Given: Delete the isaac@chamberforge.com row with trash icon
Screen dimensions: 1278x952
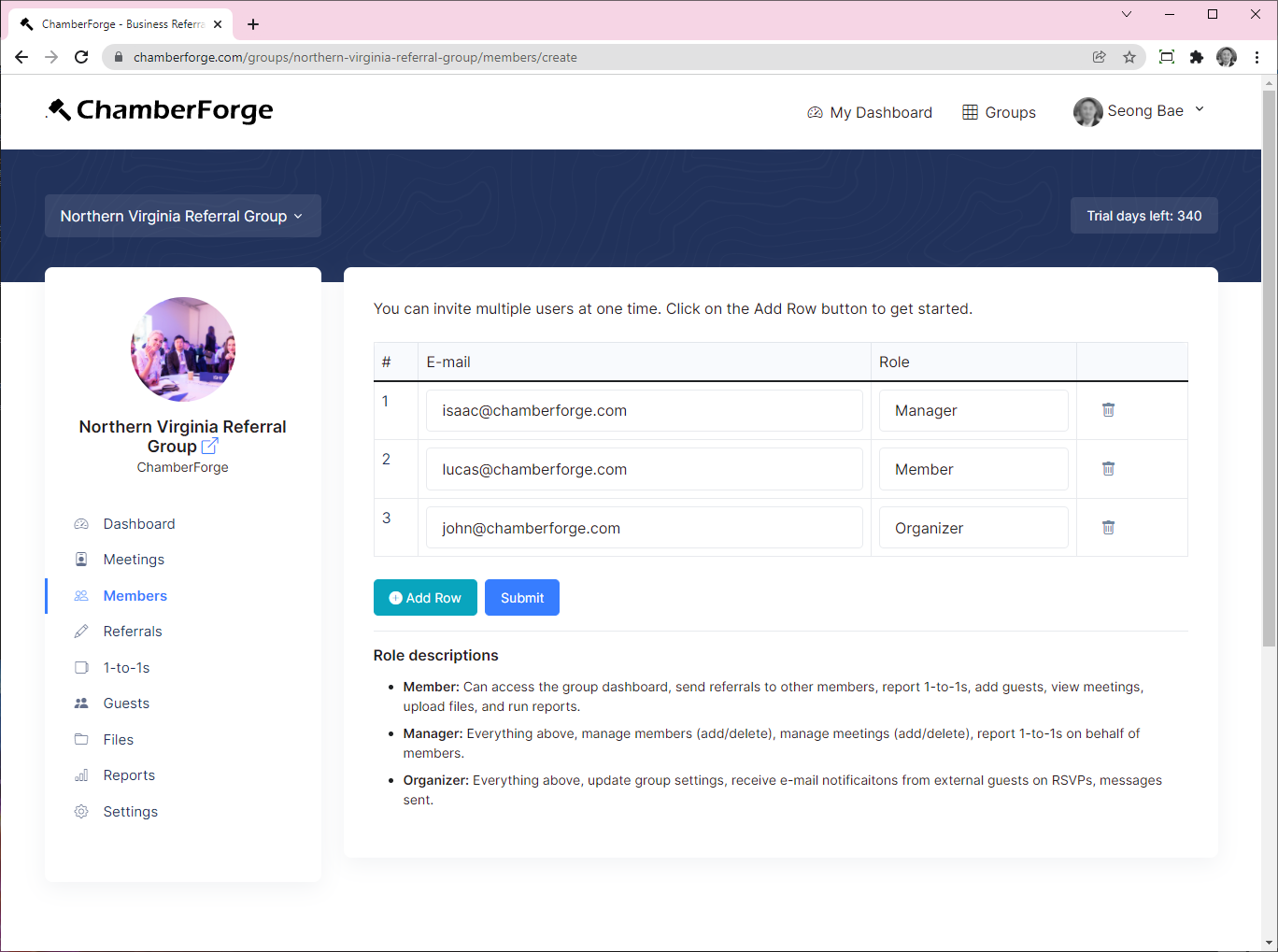Looking at the screenshot, I should click(1108, 410).
